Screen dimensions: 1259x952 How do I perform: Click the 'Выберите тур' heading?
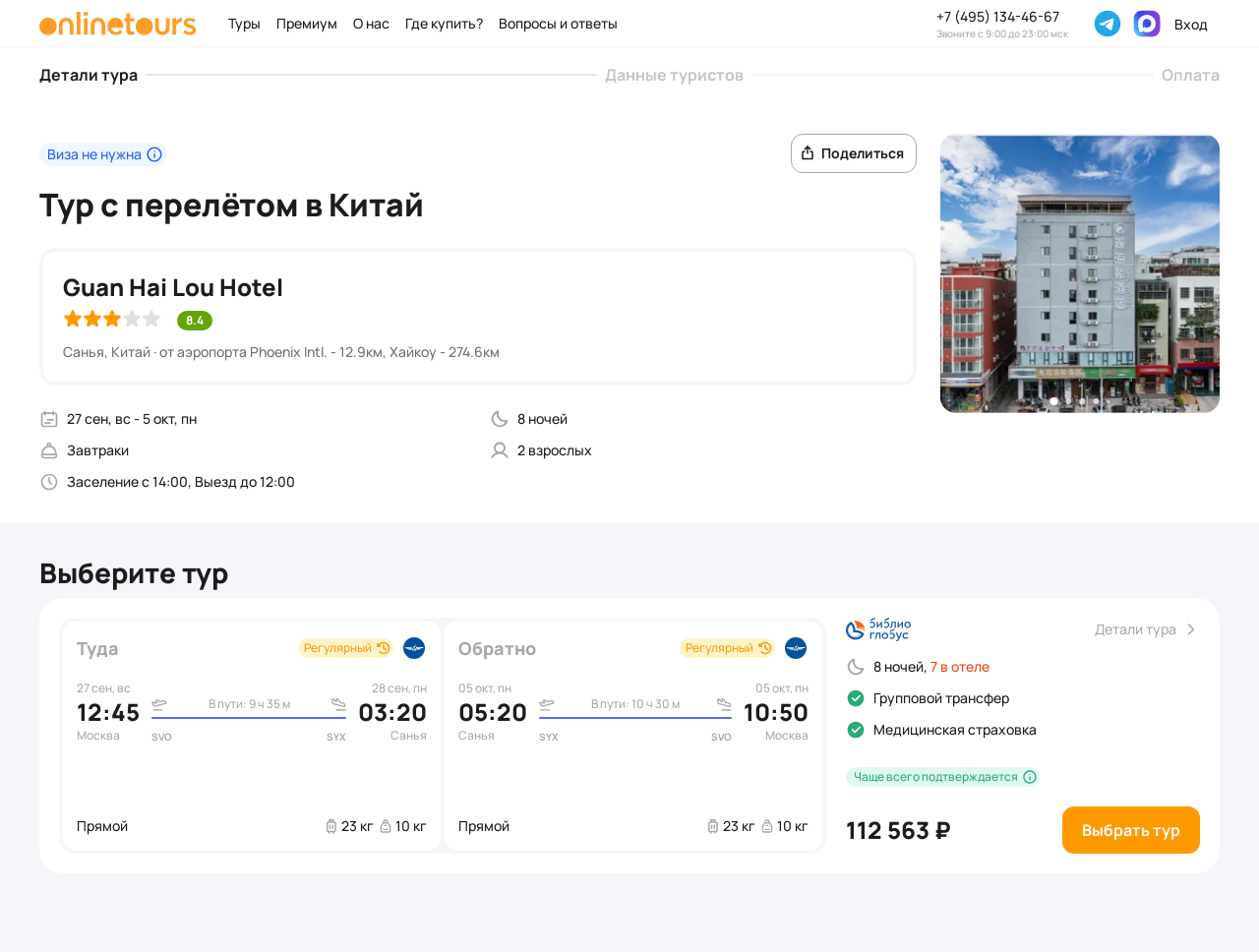tap(134, 573)
